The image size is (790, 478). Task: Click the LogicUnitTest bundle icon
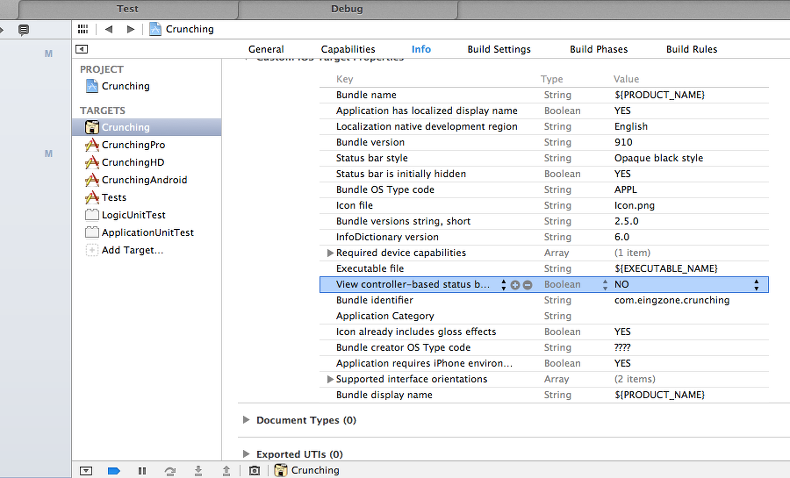pyautogui.click(x=92, y=215)
